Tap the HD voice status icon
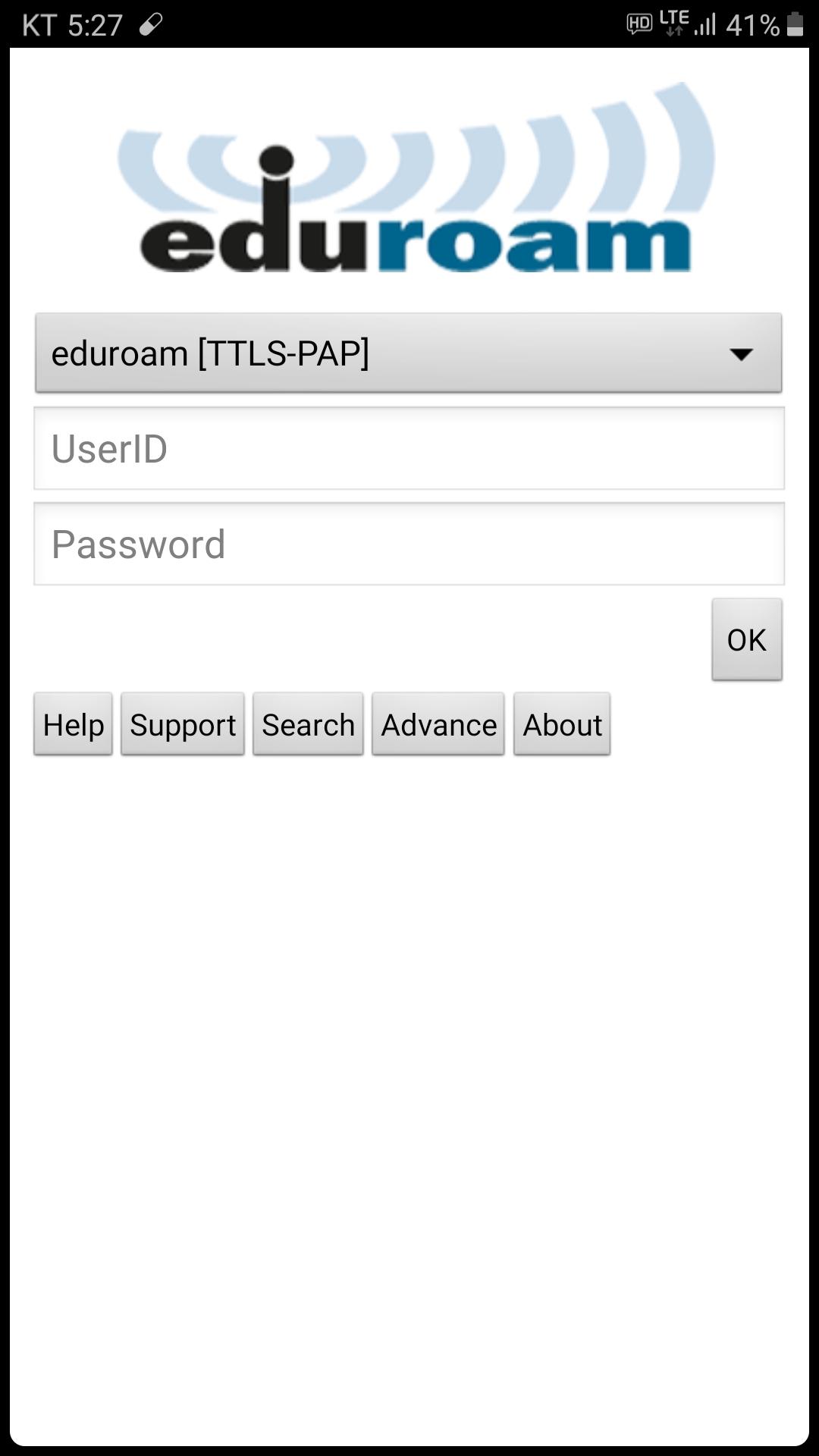The width and height of the screenshot is (819, 1456). 639,24
